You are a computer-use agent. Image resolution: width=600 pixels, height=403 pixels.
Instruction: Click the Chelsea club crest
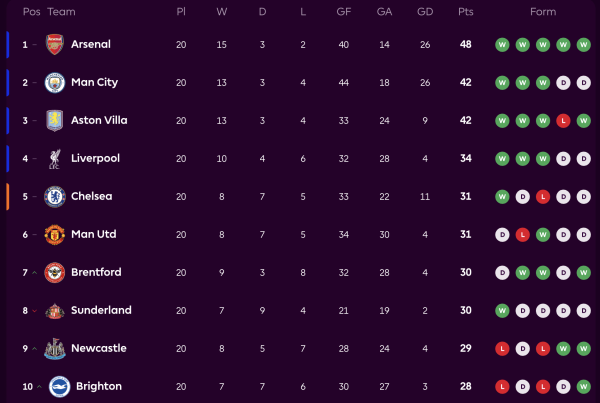tap(54, 196)
